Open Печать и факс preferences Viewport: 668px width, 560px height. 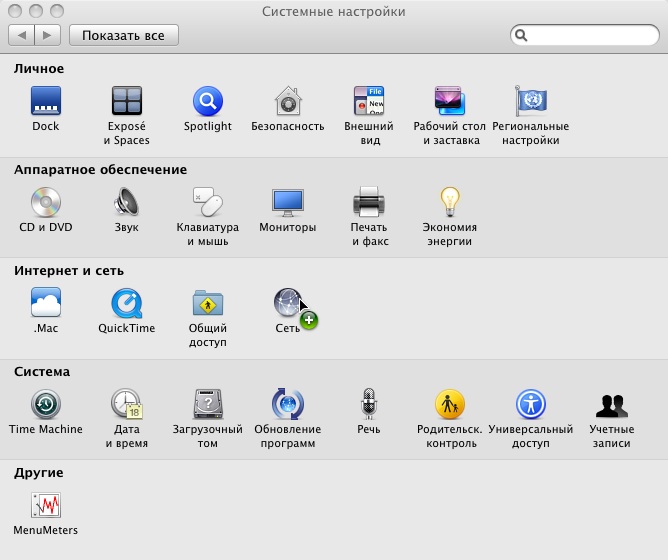pos(369,202)
